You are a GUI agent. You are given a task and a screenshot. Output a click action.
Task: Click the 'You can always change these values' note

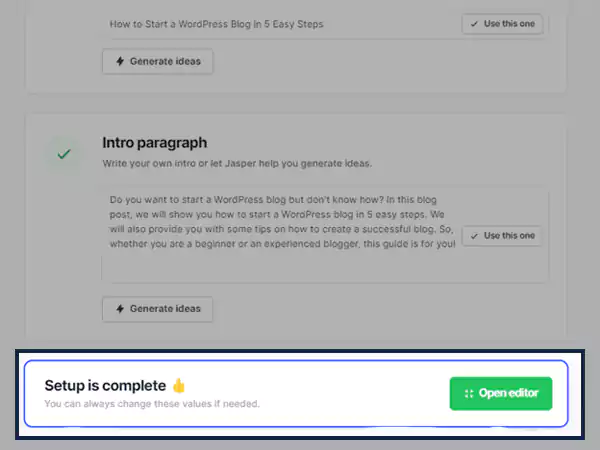[151, 404]
